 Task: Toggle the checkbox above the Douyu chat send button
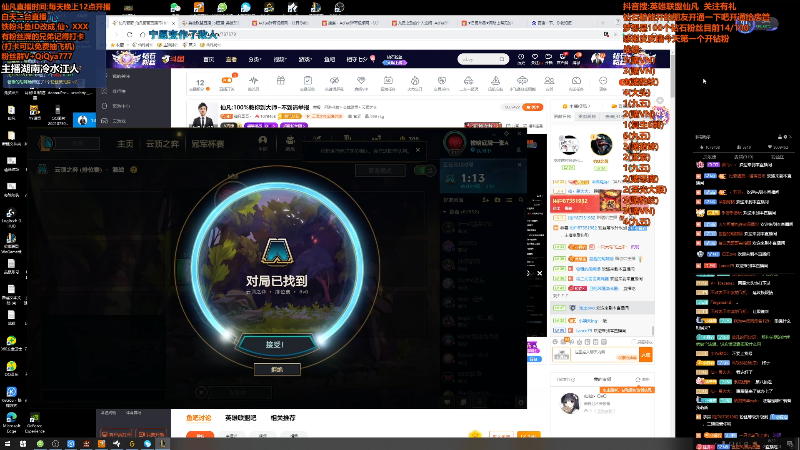click(x=634, y=342)
